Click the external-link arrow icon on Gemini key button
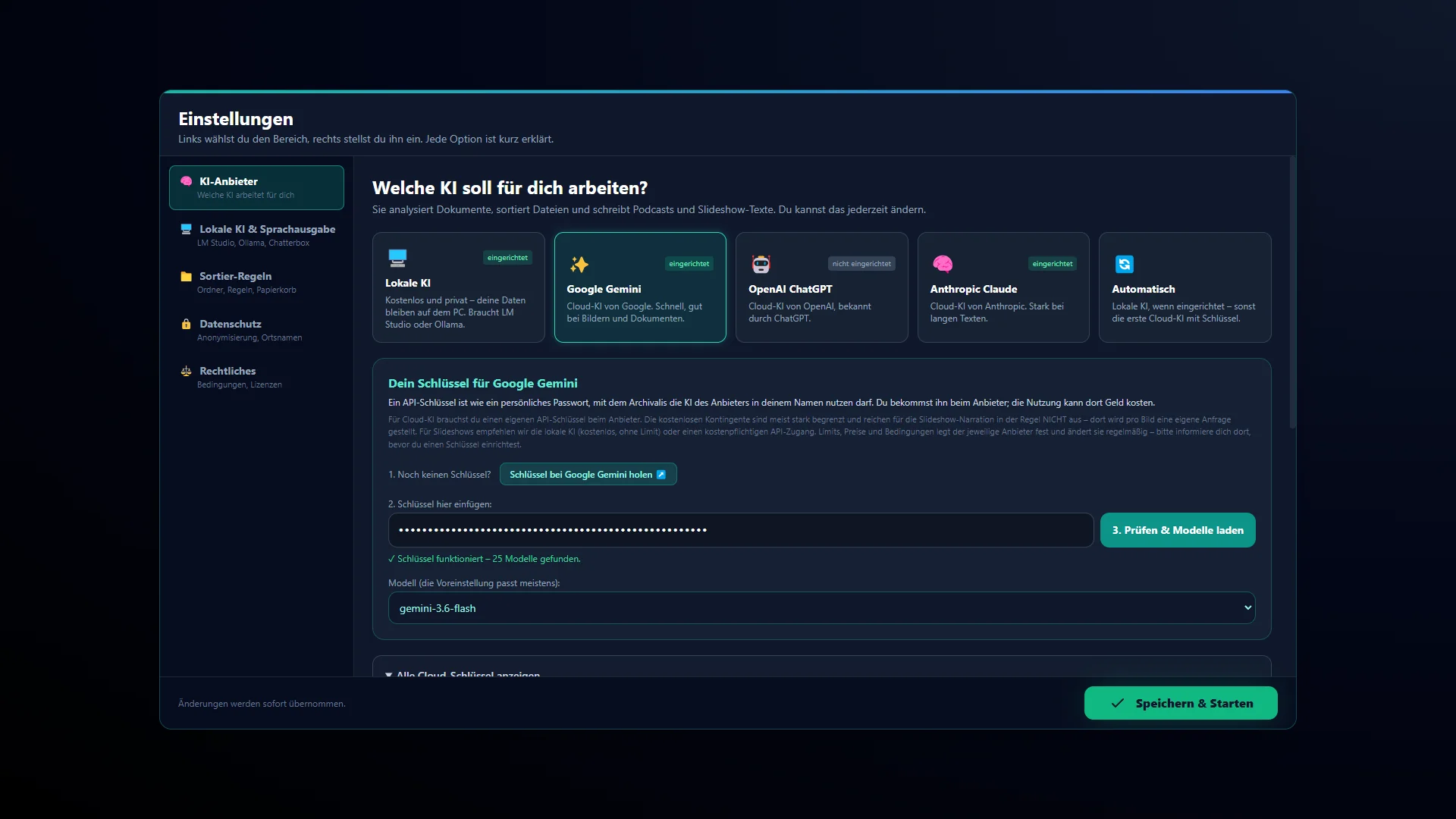1456x819 pixels. click(661, 475)
